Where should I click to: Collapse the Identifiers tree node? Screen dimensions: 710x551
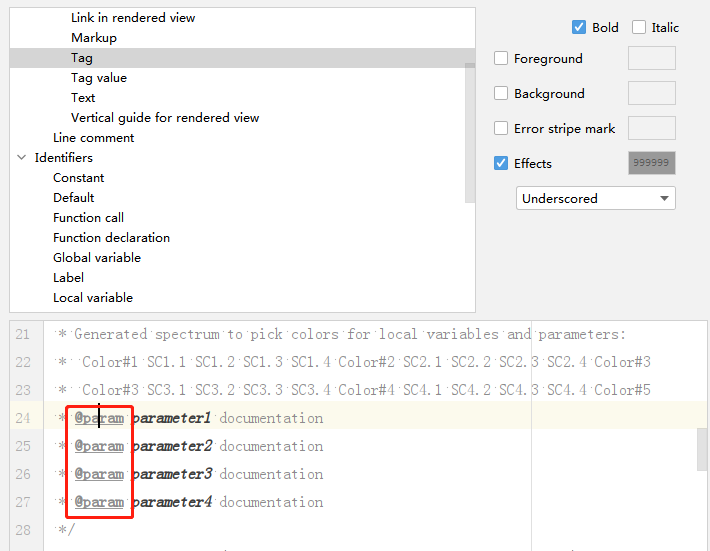tap(21, 158)
